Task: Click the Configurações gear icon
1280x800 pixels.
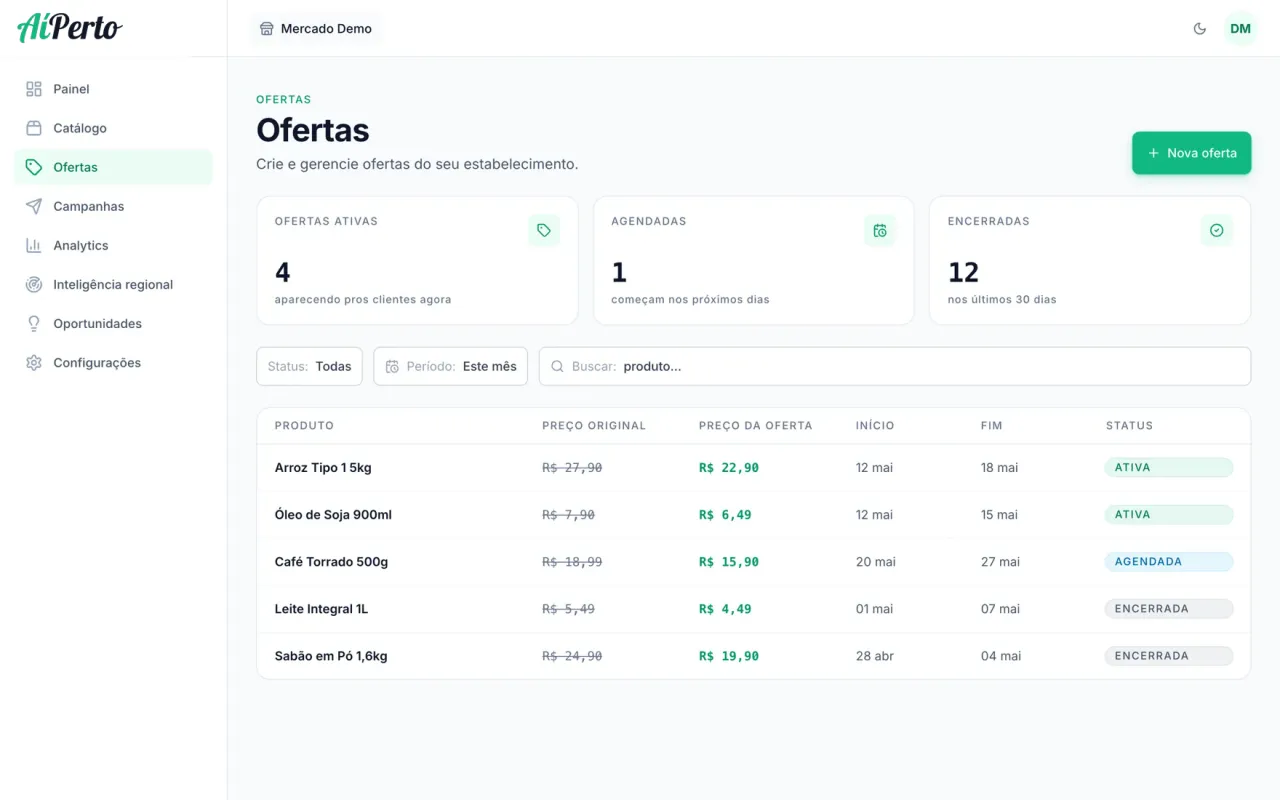Action: click(34, 362)
